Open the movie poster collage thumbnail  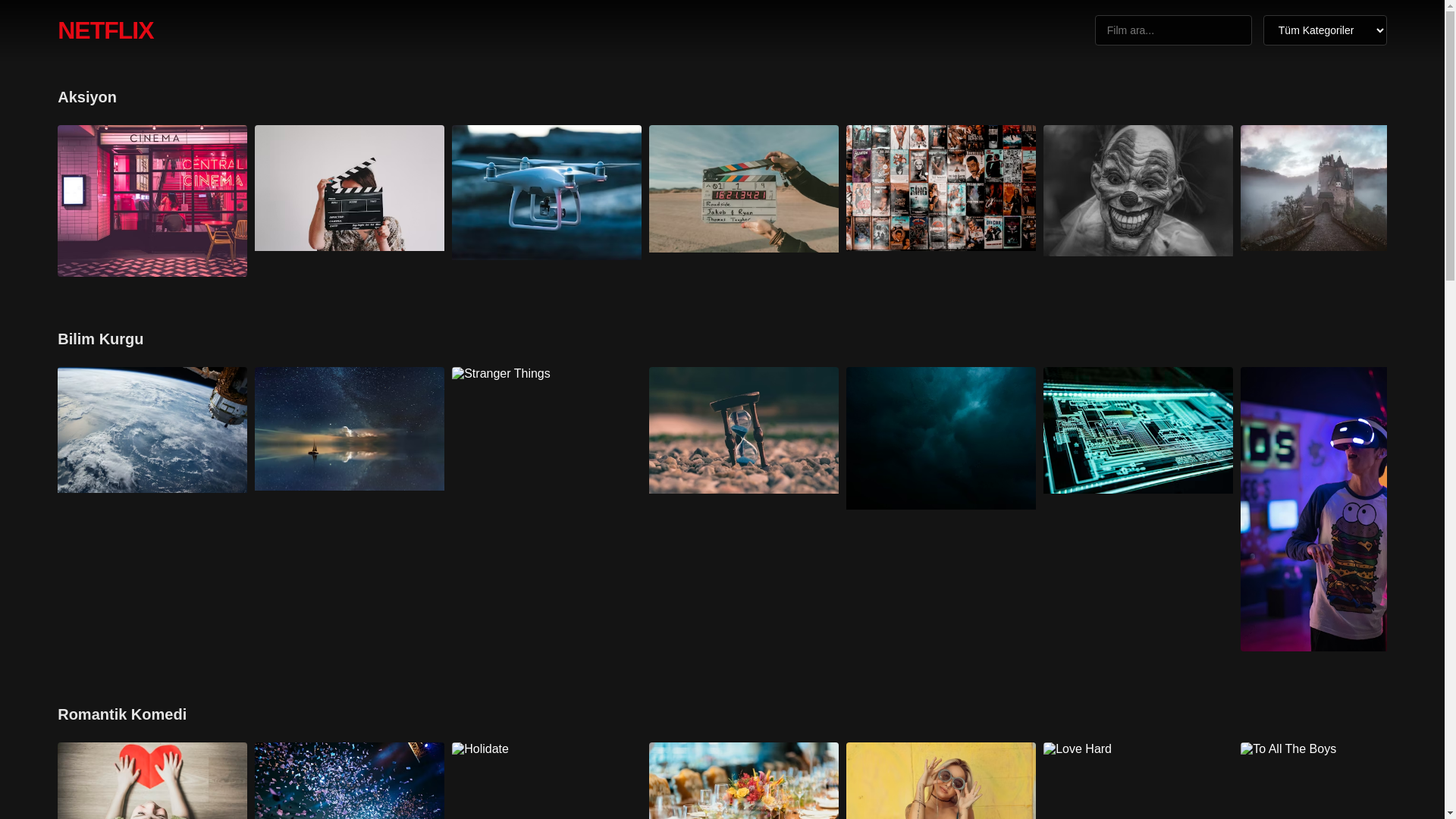pyautogui.click(x=941, y=188)
